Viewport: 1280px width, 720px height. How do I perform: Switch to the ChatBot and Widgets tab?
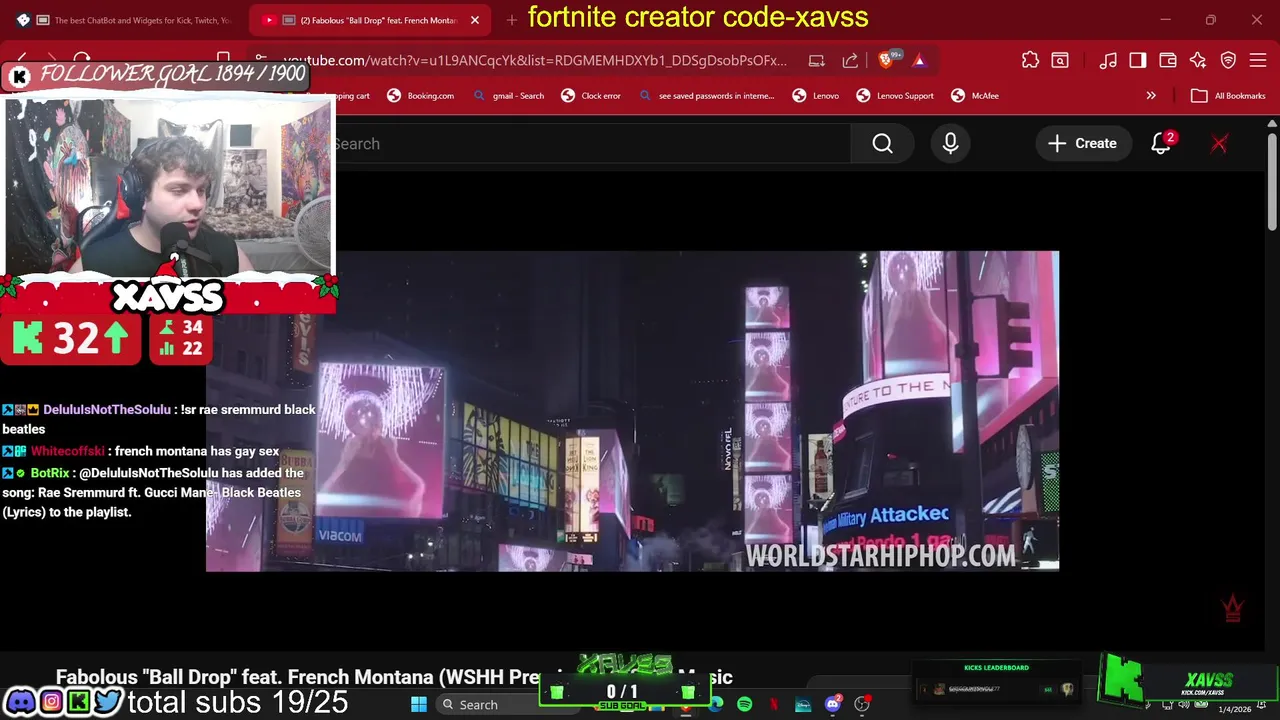(125, 20)
